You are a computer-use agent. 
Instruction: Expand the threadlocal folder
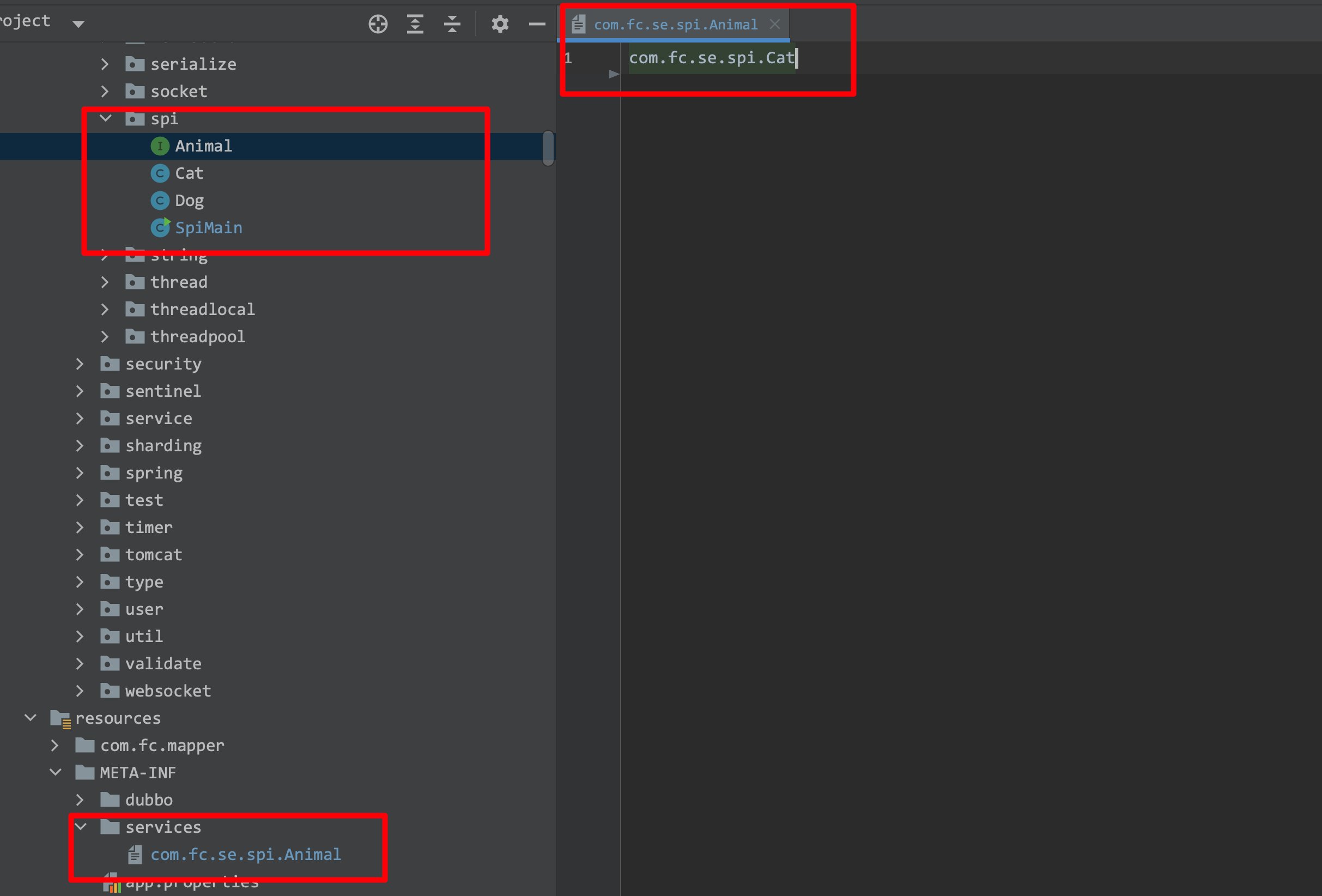tap(105, 310)
